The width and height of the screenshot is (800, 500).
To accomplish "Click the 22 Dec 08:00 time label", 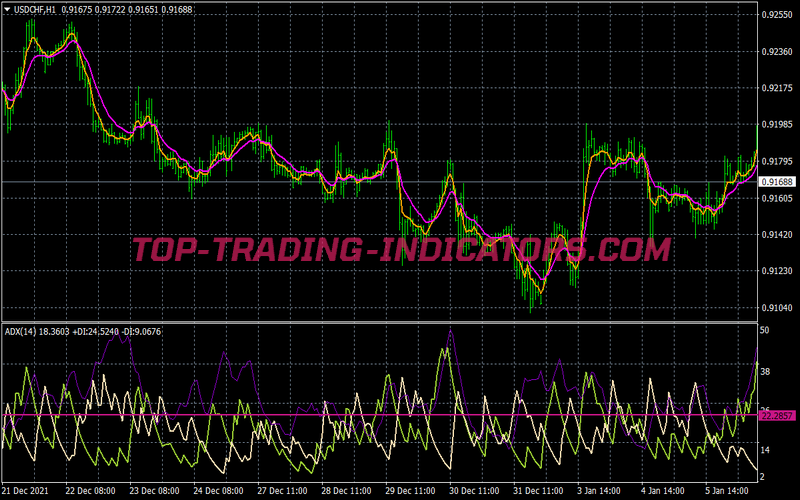I will [x=90, y=491].
